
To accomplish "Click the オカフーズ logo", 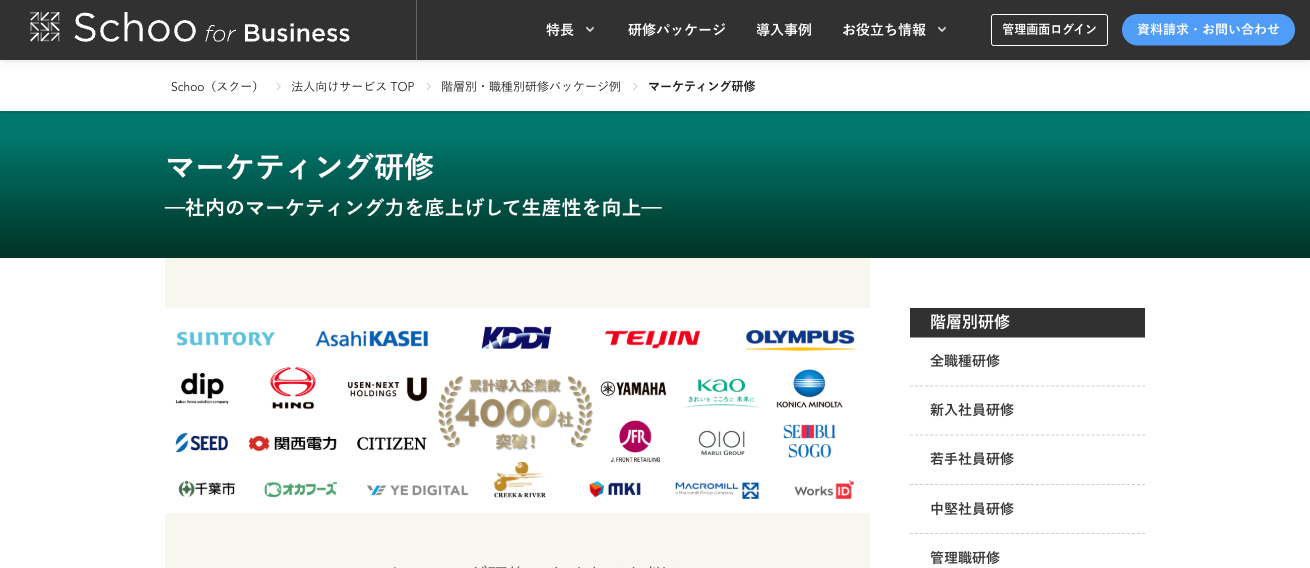I will [x=301, y=489].
